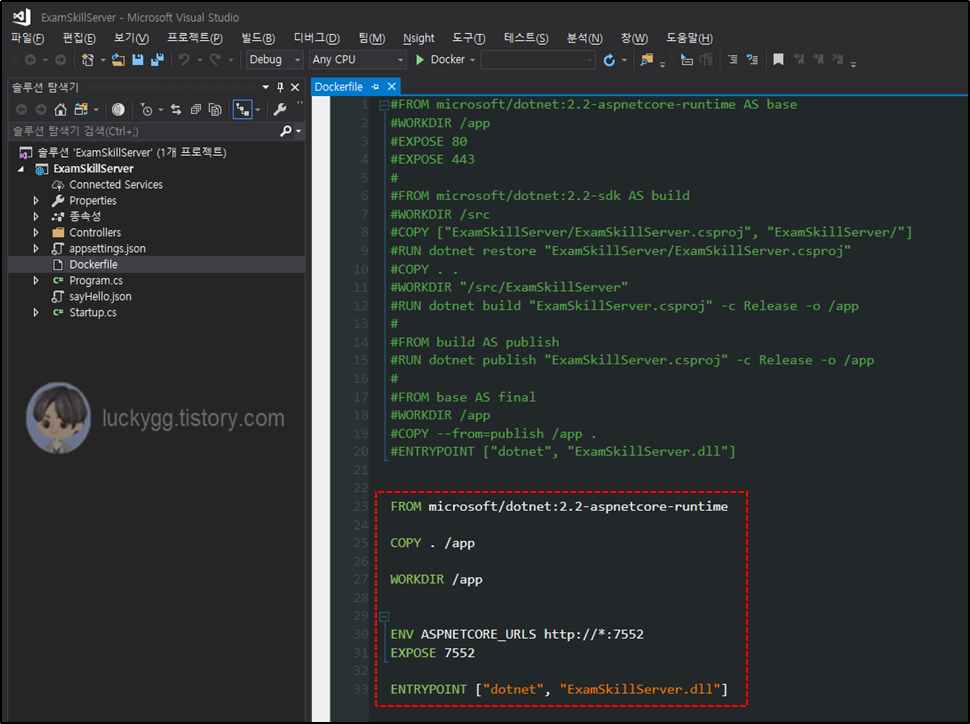Click the EXPOSE 7552 line in editor
Screen dimensions: 970x724
click(x=432, y=653)
